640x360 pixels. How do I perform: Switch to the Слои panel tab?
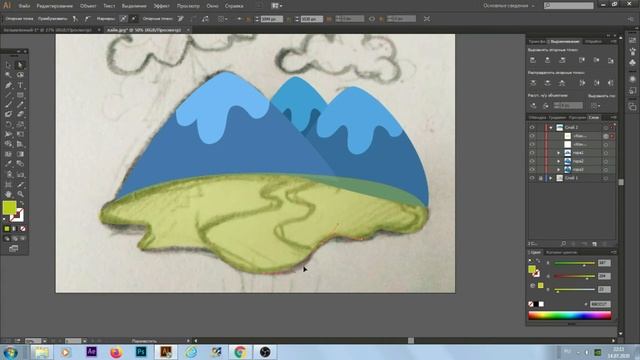pos(594,118)
